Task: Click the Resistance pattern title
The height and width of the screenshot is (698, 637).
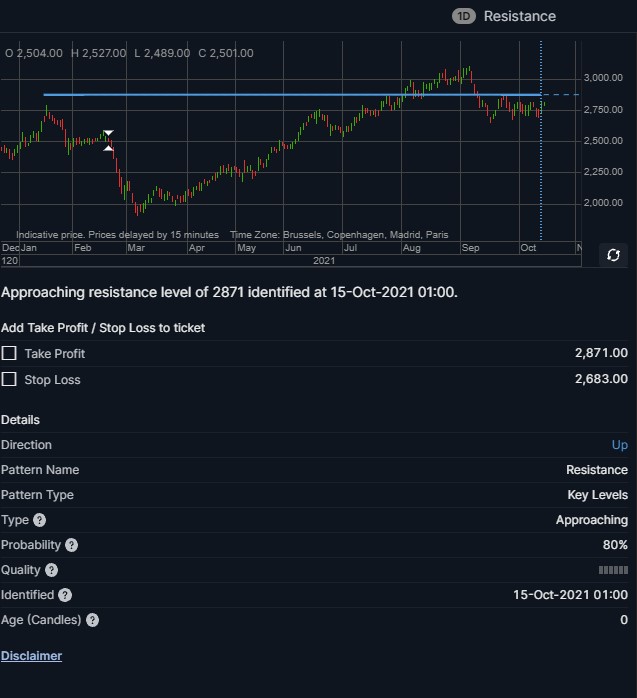Action: coord(519,16)
